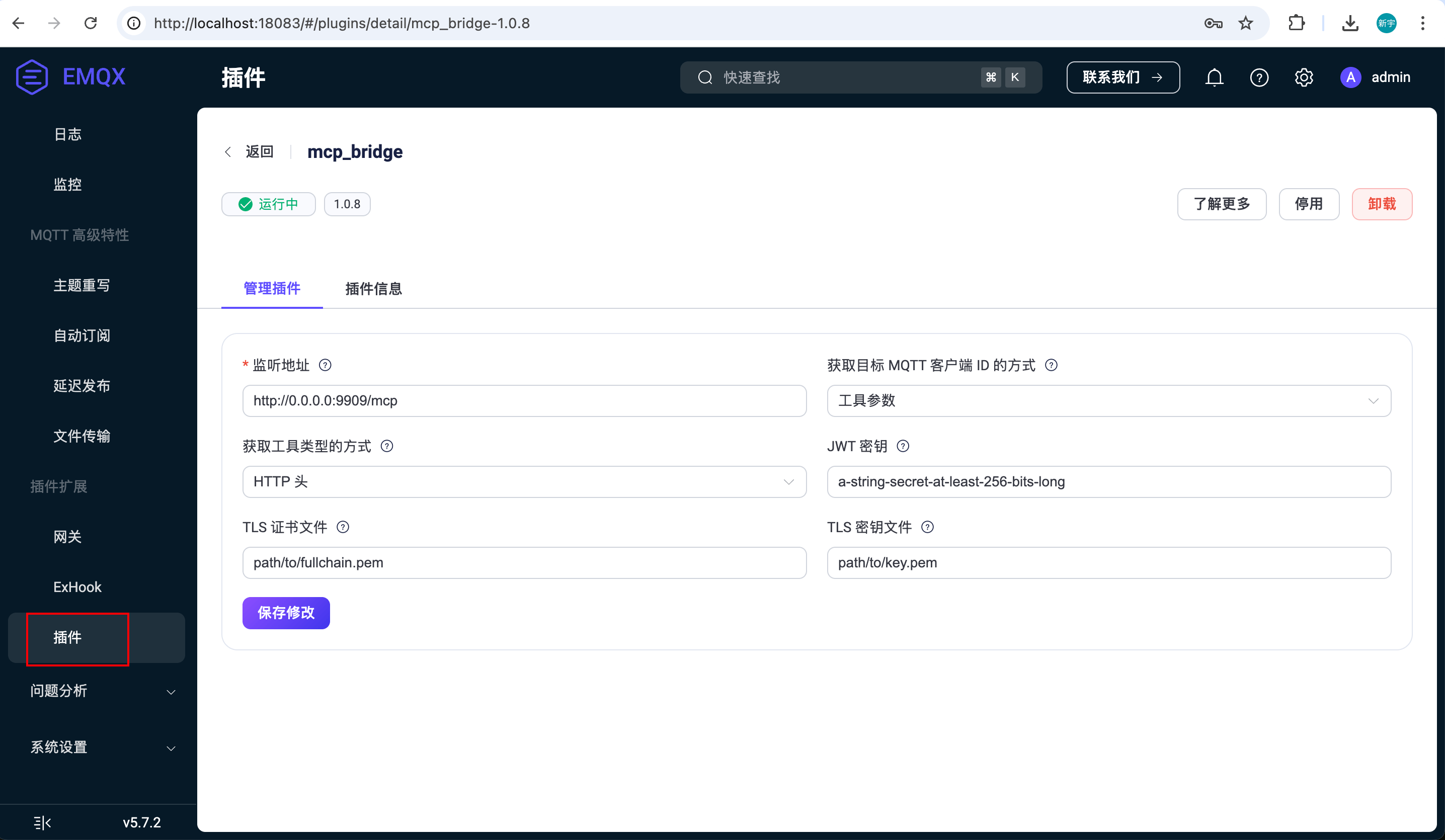Image resolution: width=1445 pixels, height=840 pixels.
Task: Open the dashboard settings gear icon
Action: click(1304, 77)
